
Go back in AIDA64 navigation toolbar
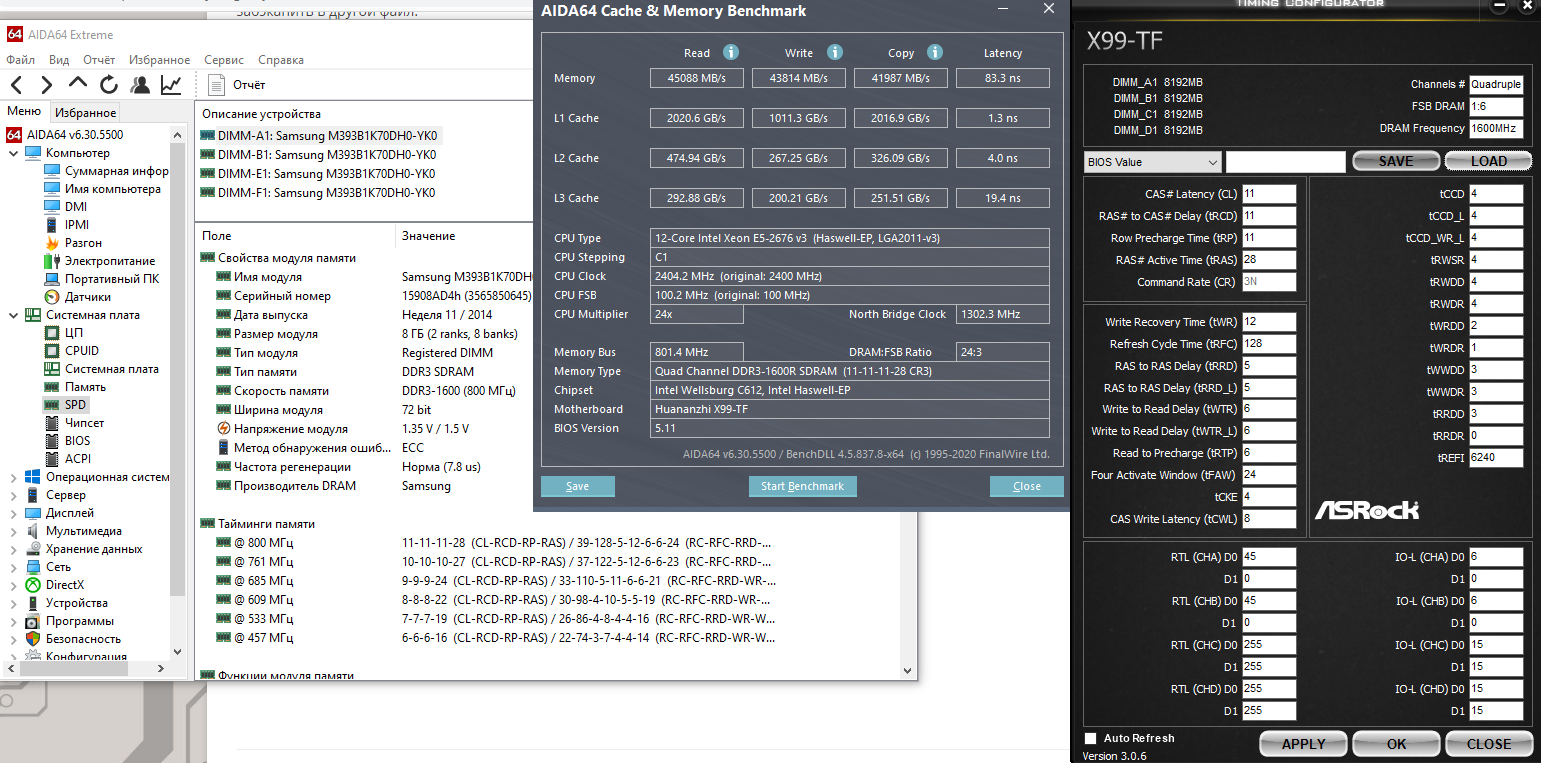(x=17, y=85)
